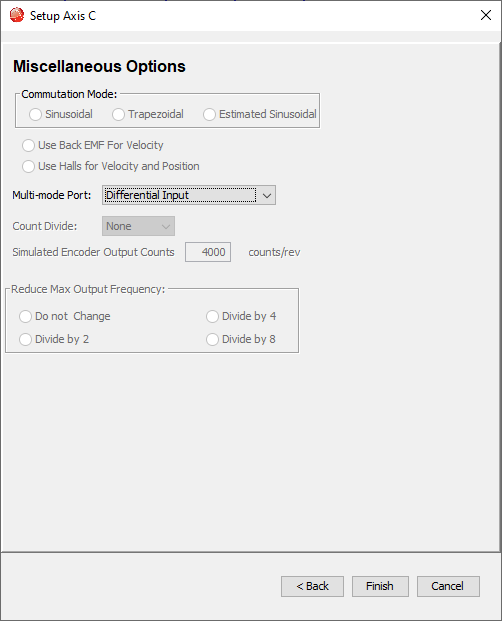502x621 pixels.
Task: Expand the Count Divide dropdown
Action: [138, 226]
